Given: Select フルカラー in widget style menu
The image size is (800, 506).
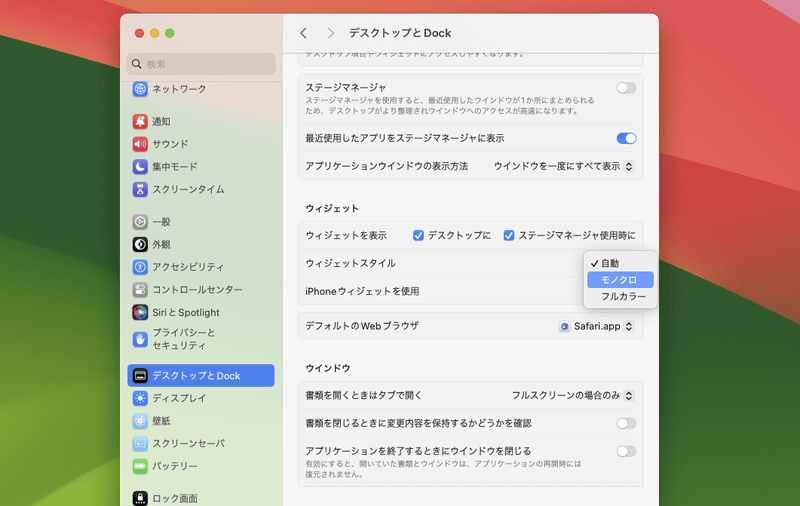Looking at the screenshot, I should point(620,296).
